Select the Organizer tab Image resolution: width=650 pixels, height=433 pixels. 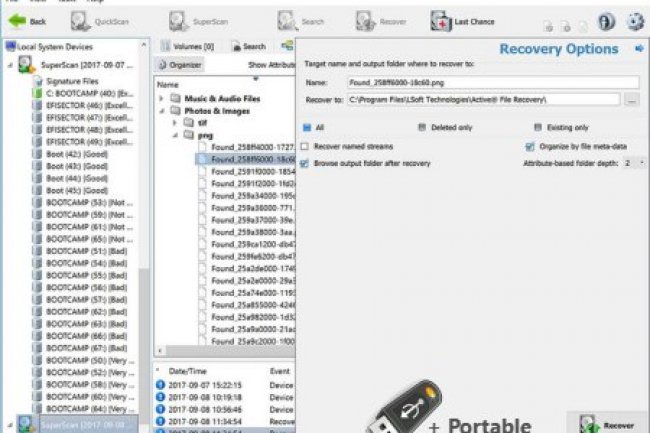183,64
